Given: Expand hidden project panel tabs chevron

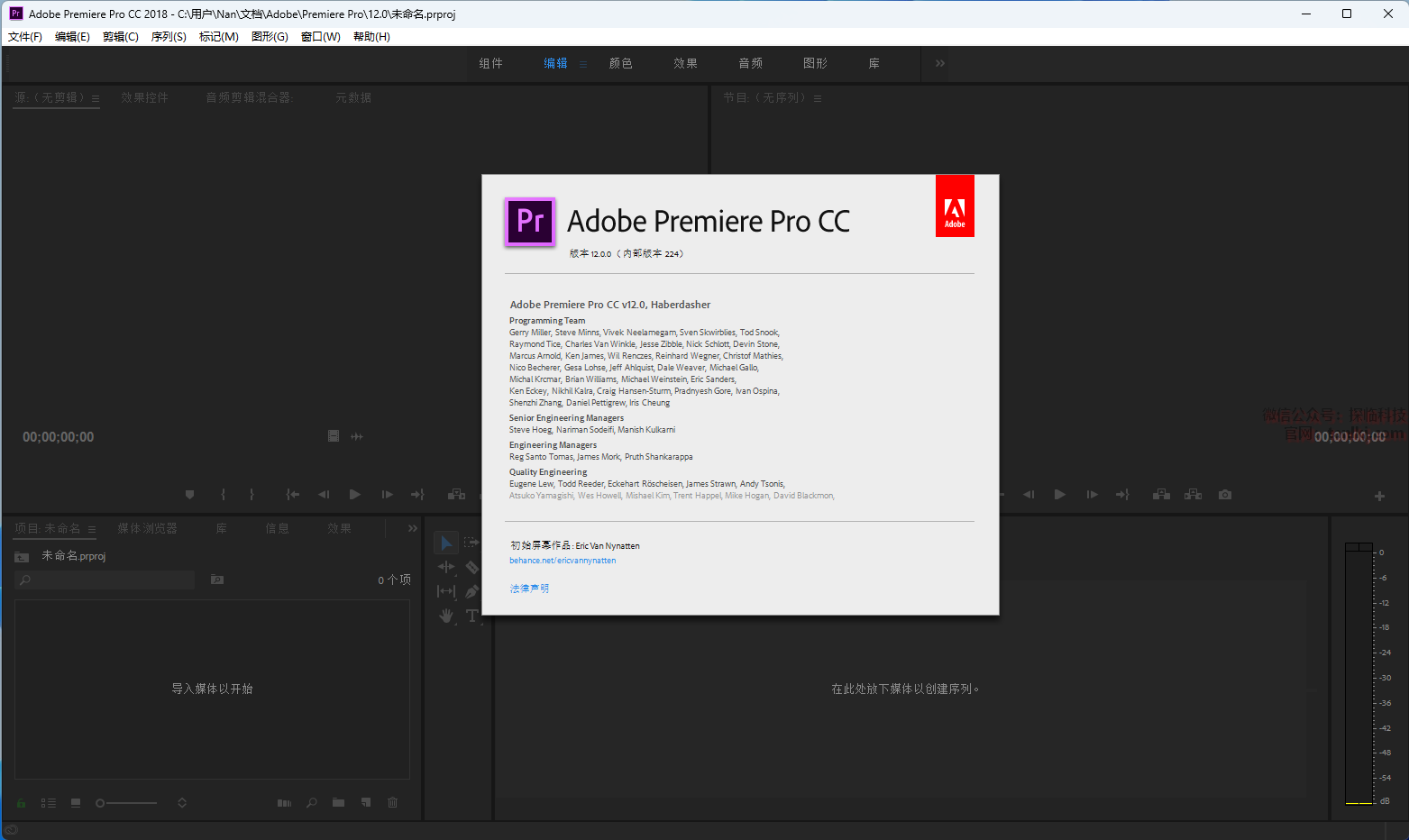Looking at the screenshot, I should [412, 528].
